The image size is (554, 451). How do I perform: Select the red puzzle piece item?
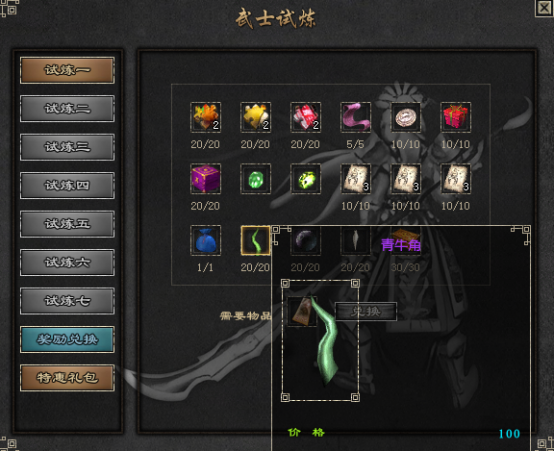[x=305, y=117]
